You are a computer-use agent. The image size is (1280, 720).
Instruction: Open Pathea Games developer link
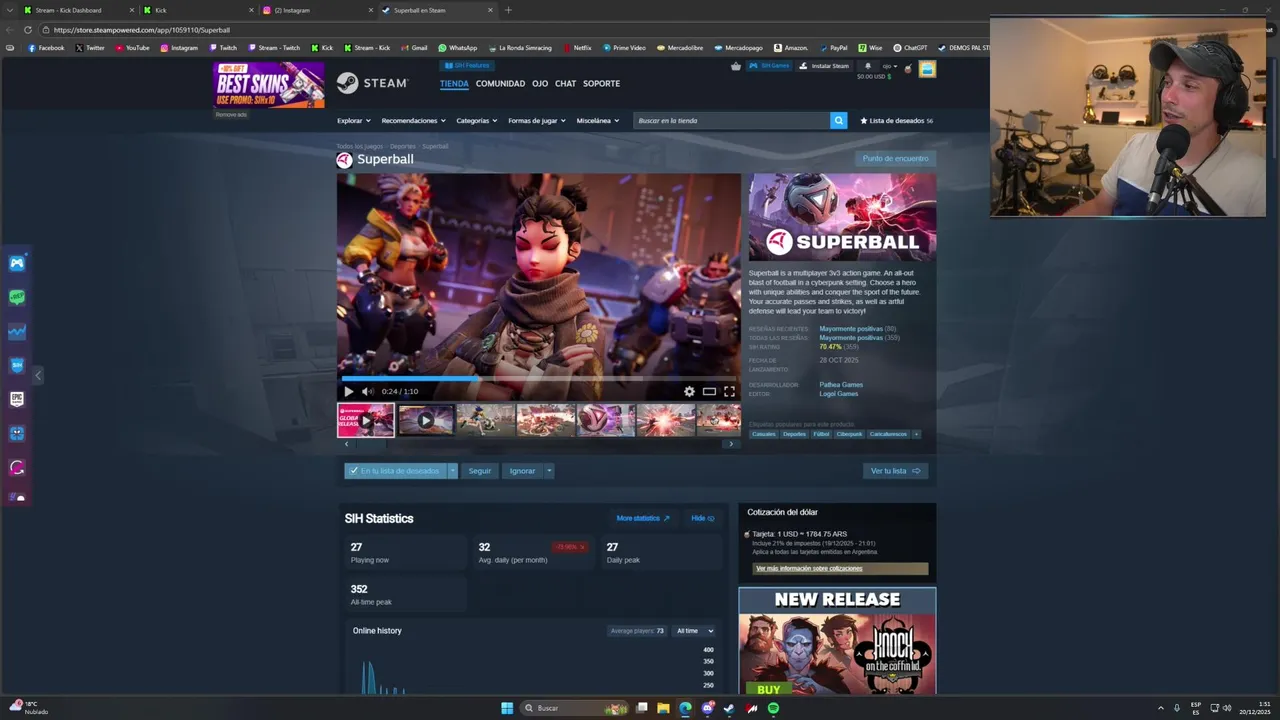[841, 385]
